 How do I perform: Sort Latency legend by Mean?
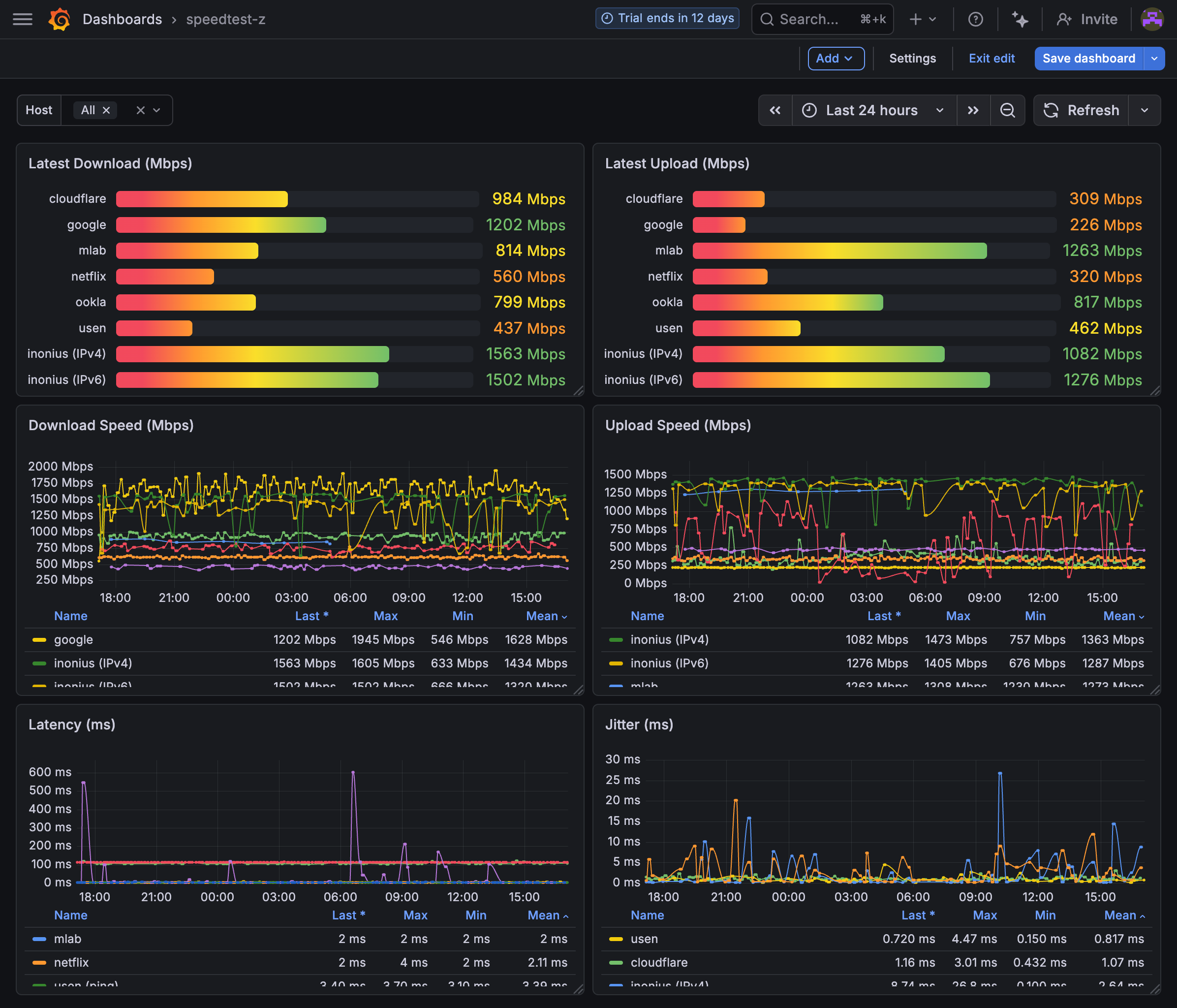[548, 915]
